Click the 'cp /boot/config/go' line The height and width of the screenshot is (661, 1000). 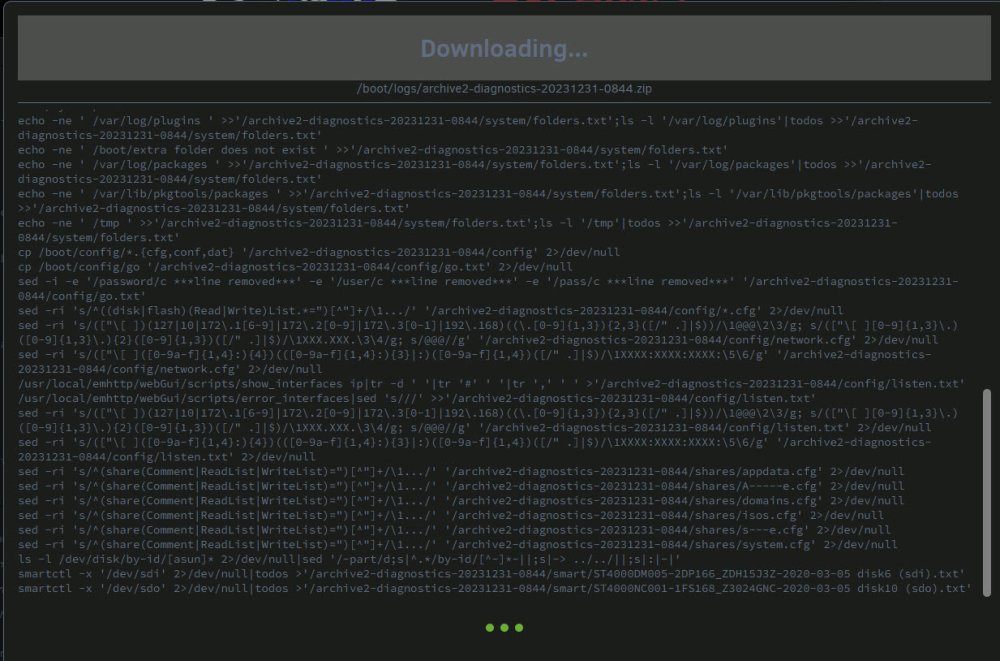295,267
